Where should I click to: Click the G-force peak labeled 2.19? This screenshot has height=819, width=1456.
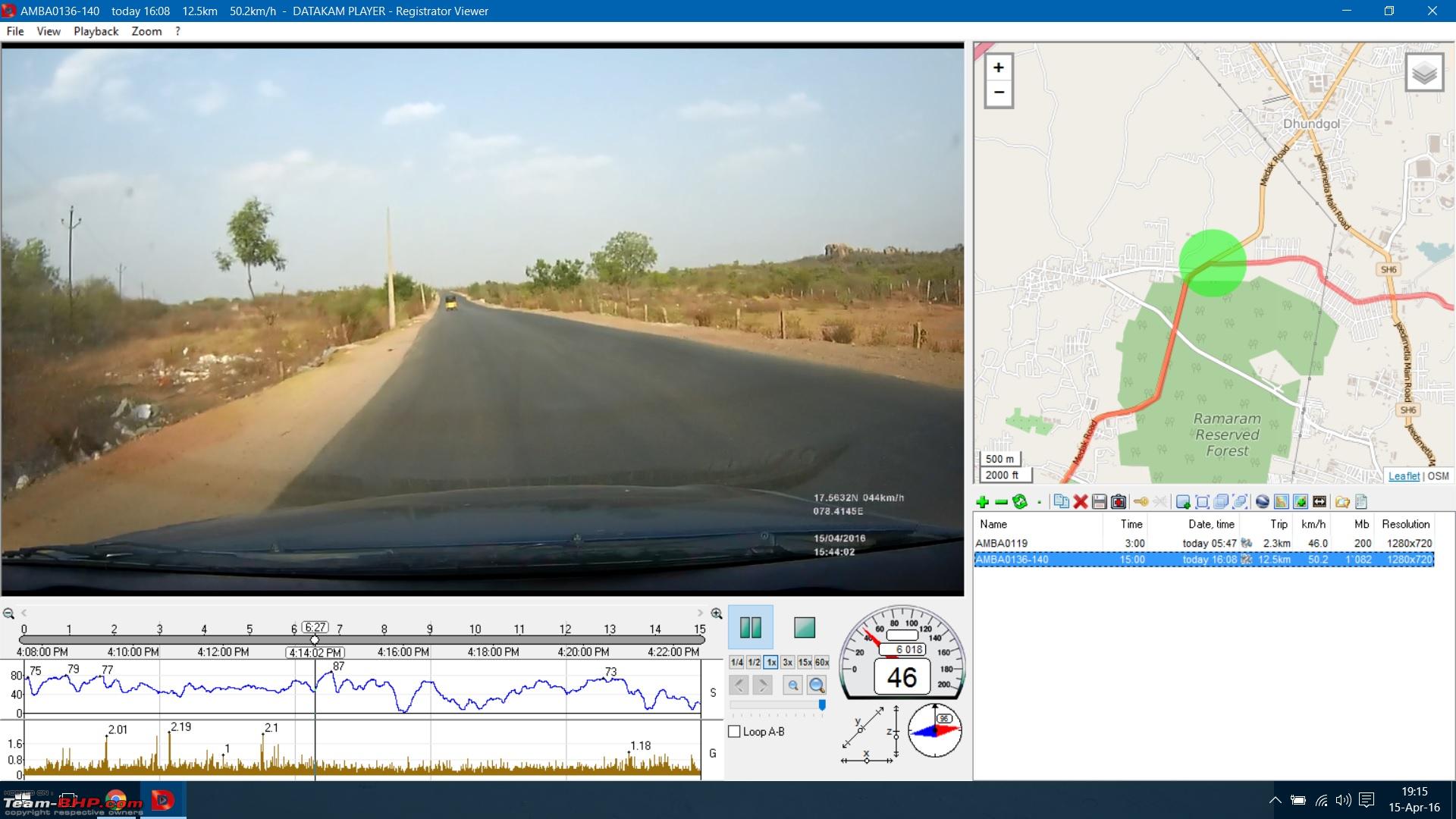pyautogui.click(x=180, y=726)
